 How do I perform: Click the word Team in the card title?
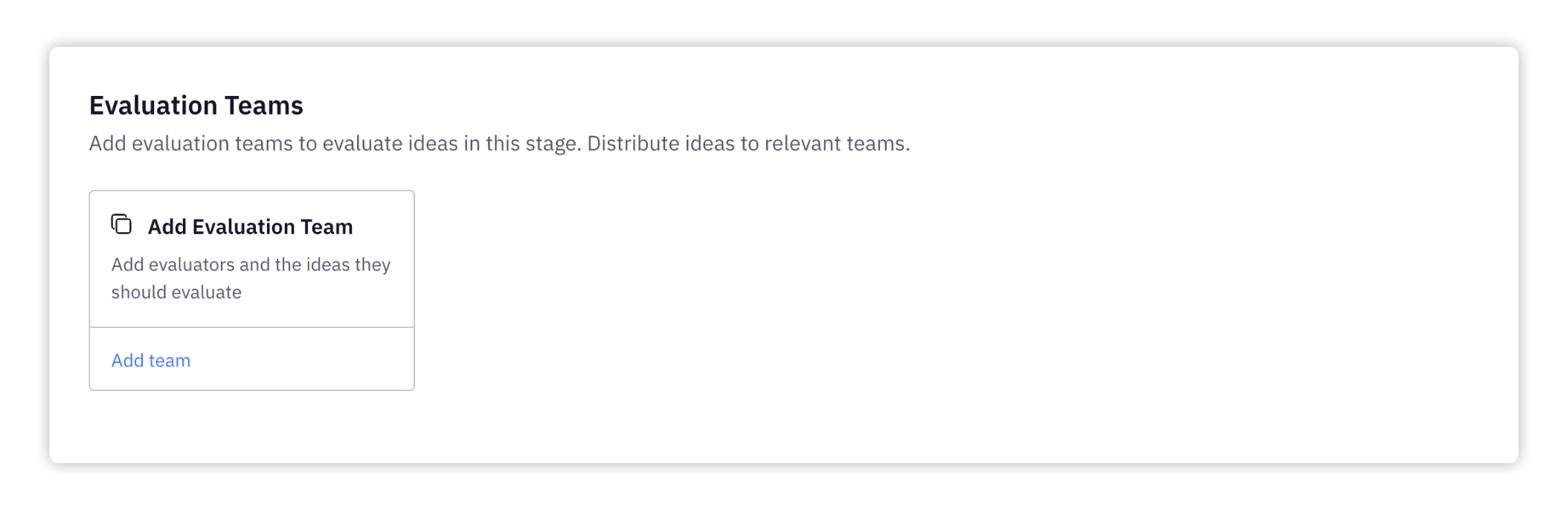327,227
